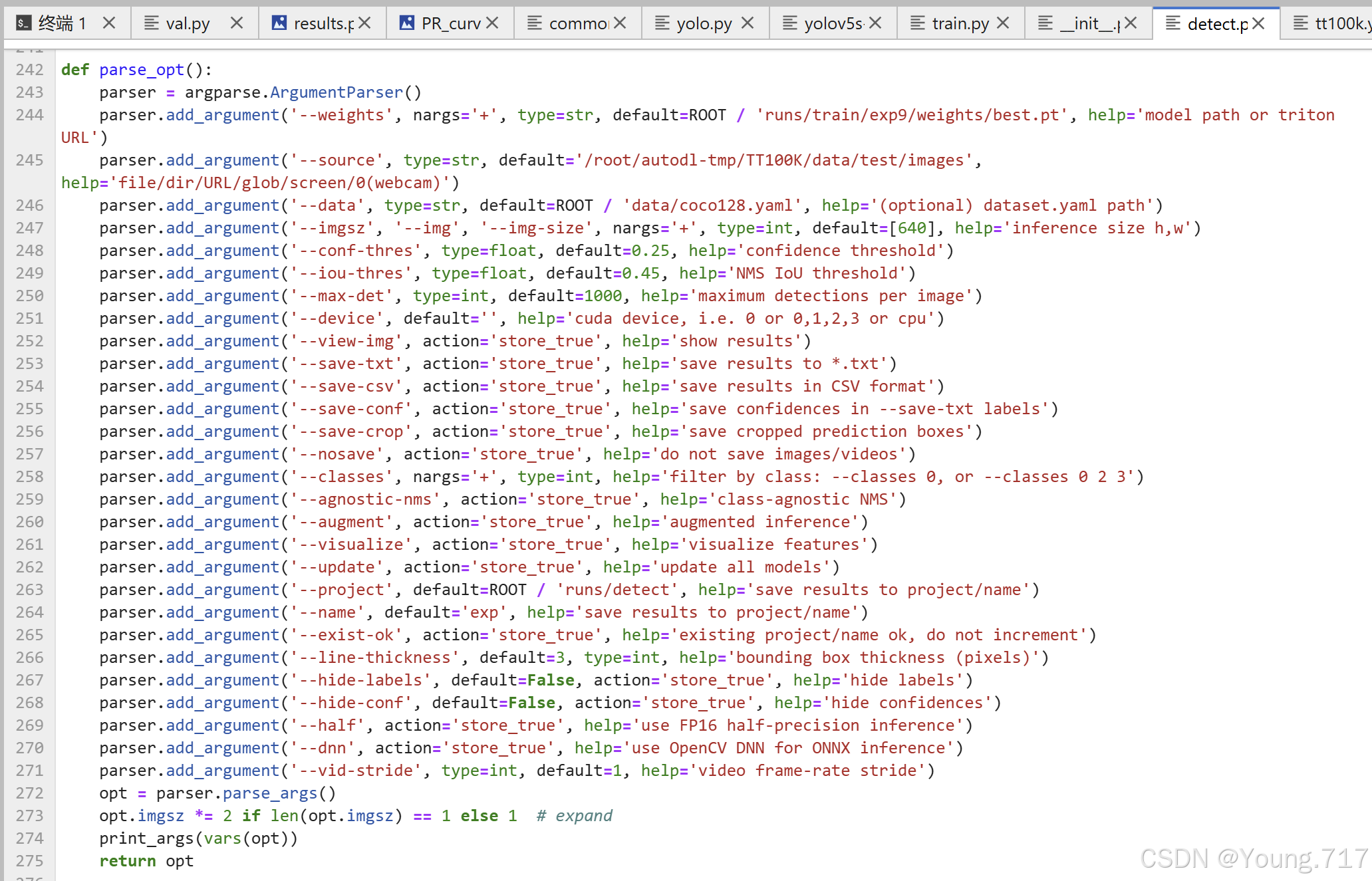This screenshot has height=881, width=1372.
Task: Click the parse_opt function name
Action: pos(142,70)
